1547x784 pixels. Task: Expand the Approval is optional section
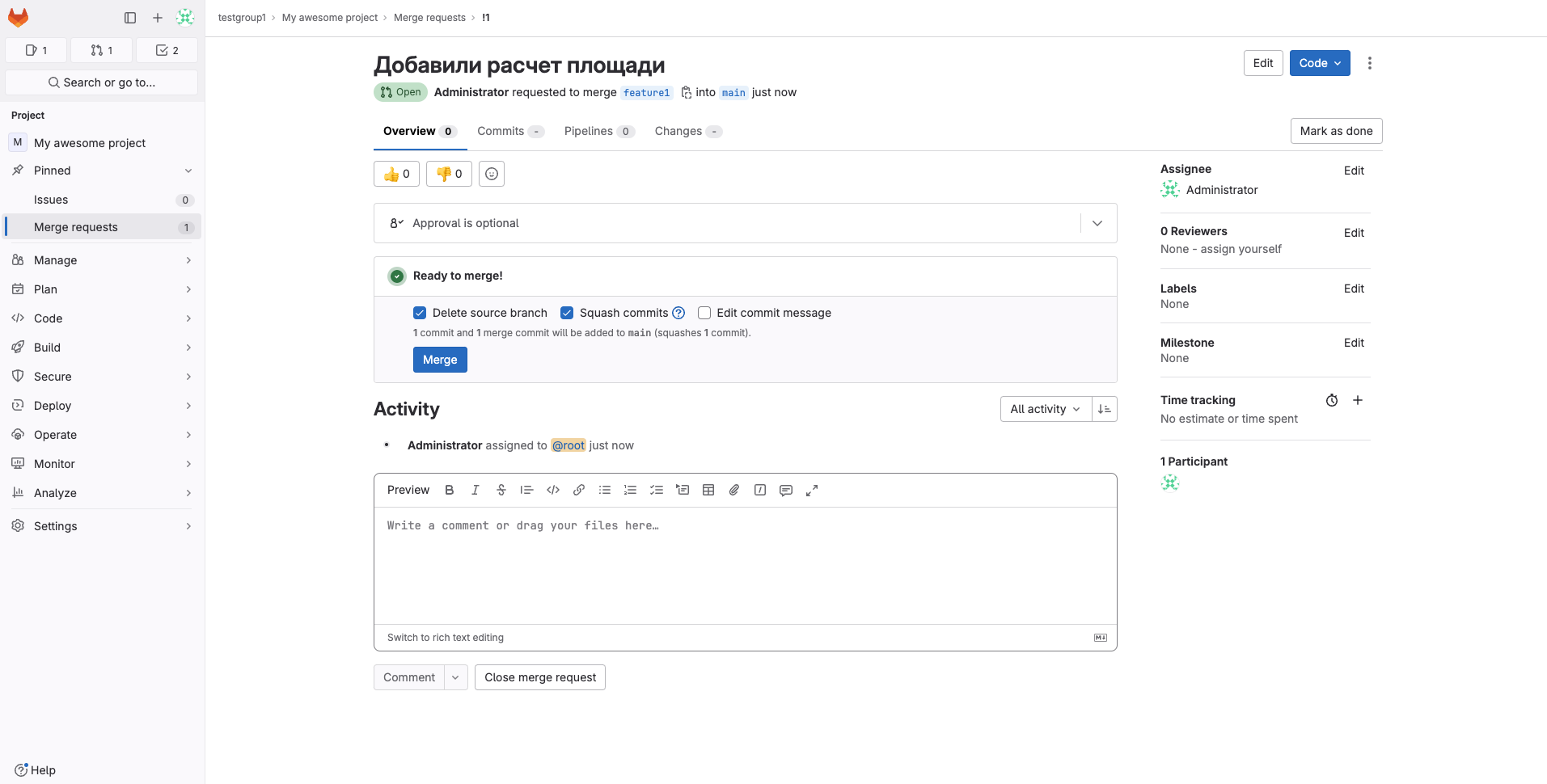[1097, 222]
